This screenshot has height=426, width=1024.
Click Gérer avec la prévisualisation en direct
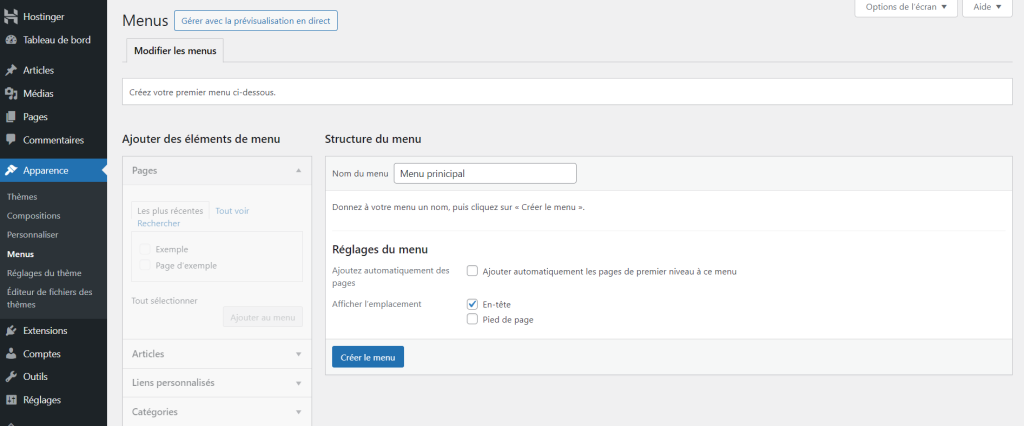255,20
